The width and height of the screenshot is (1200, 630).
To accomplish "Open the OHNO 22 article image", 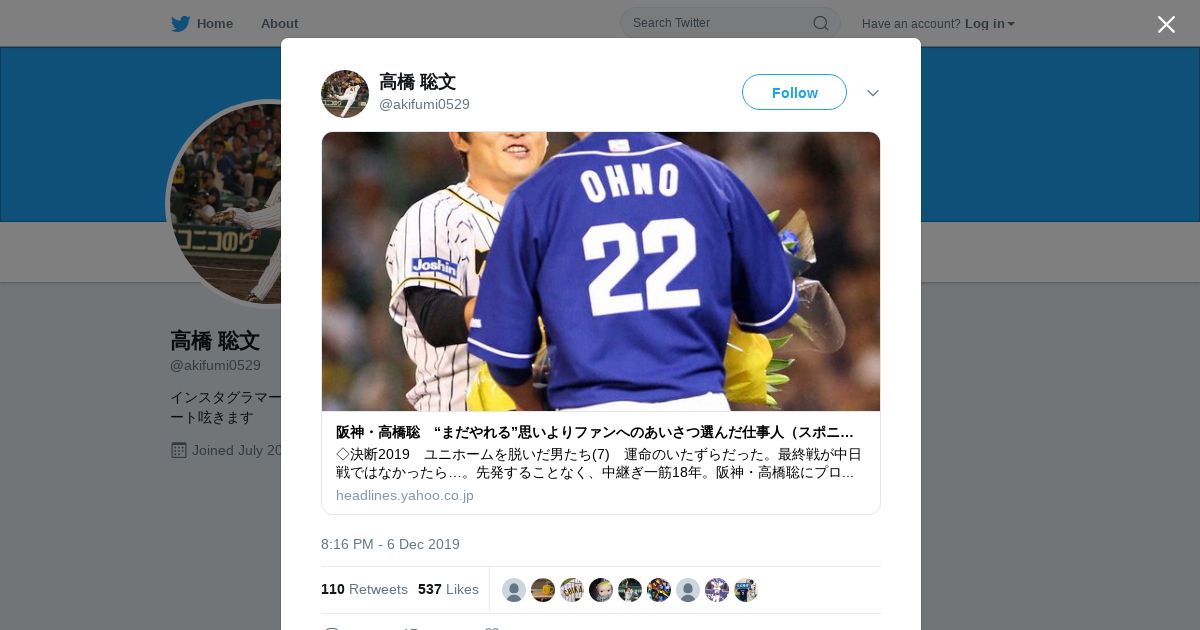I will tap(601, 271).
